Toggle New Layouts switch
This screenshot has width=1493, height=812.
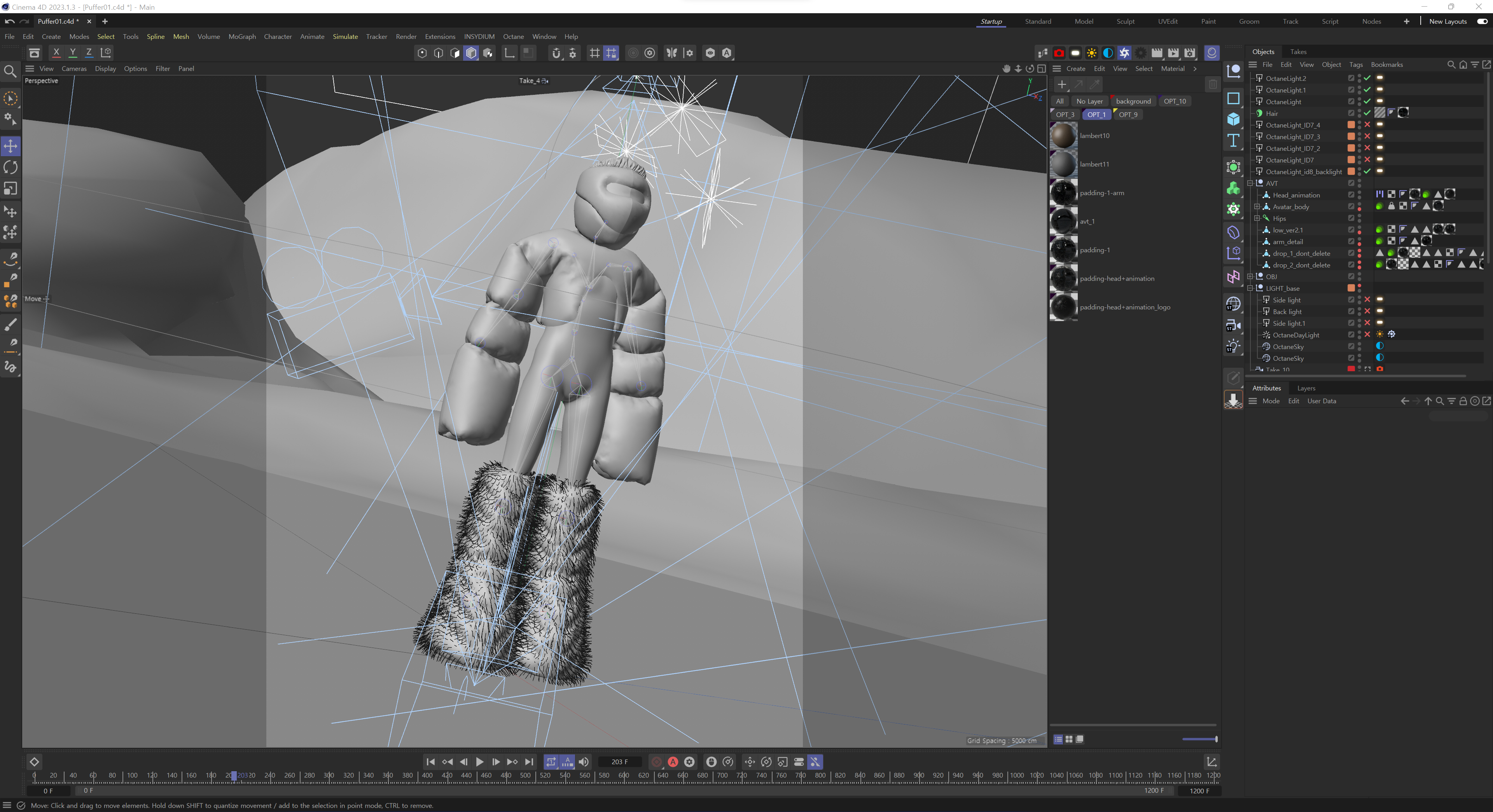pos(1482,21)
